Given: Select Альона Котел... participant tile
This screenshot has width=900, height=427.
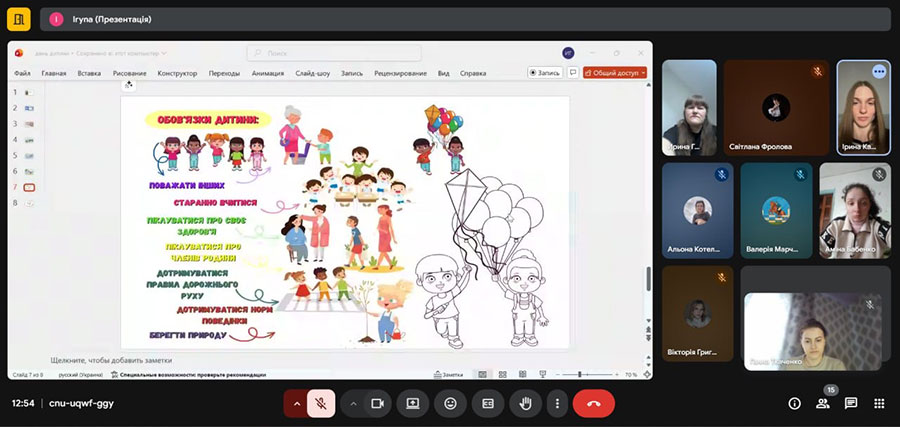Looking at the screenshot, I should click(697, 211).
